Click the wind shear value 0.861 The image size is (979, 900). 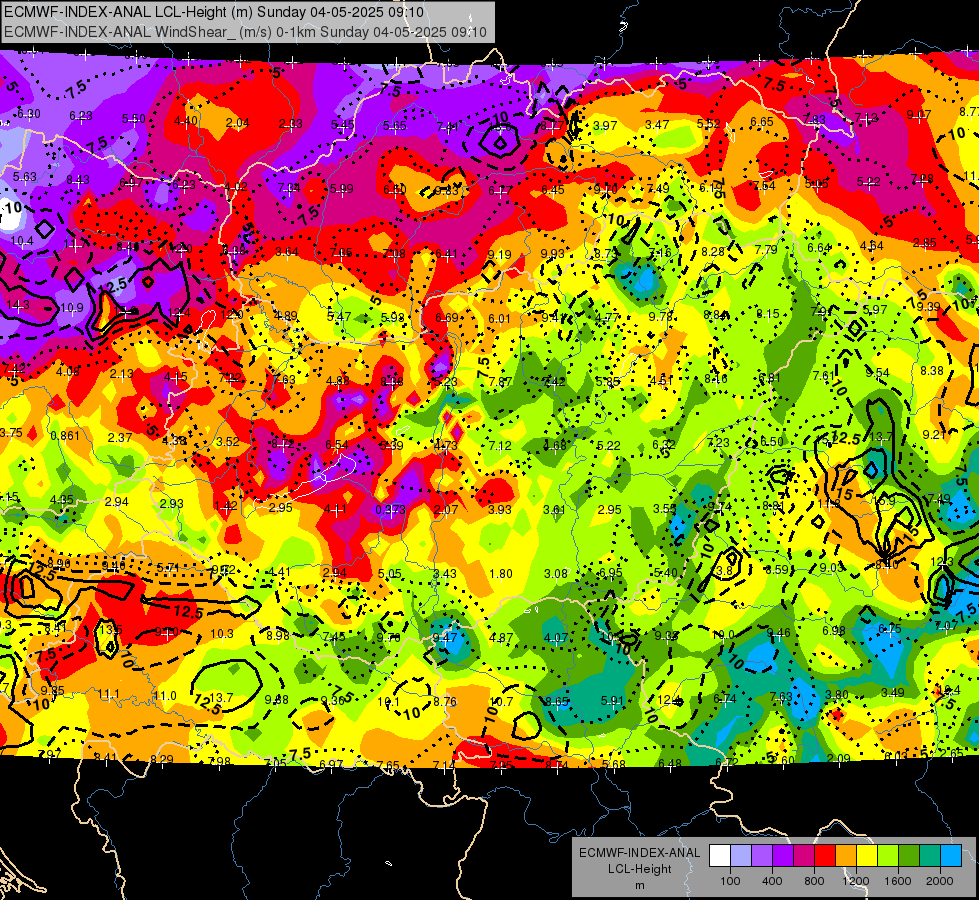click(65, 436)
